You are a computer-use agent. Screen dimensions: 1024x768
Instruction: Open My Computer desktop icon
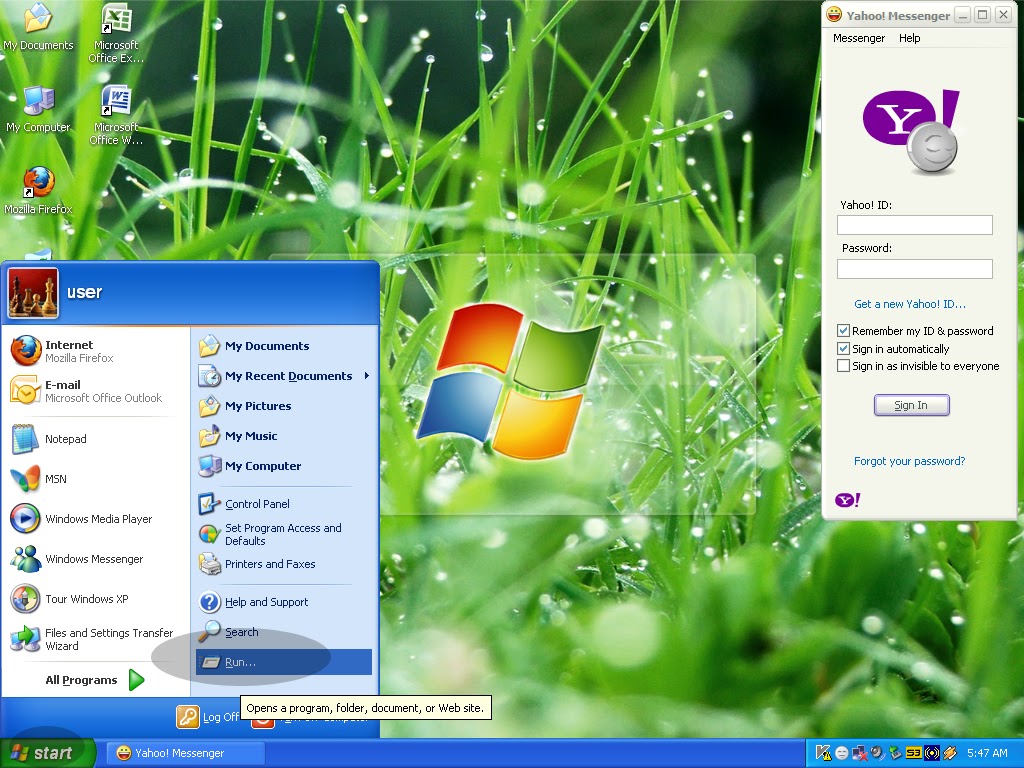[x=38, y=109]
